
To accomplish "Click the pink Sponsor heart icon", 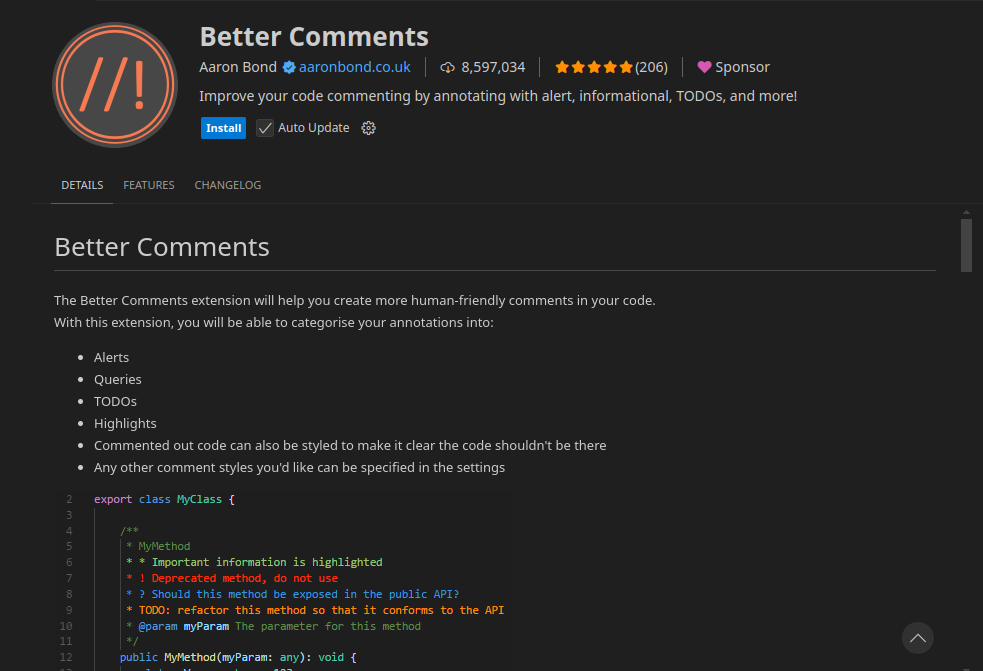I will tap(704, 67).
